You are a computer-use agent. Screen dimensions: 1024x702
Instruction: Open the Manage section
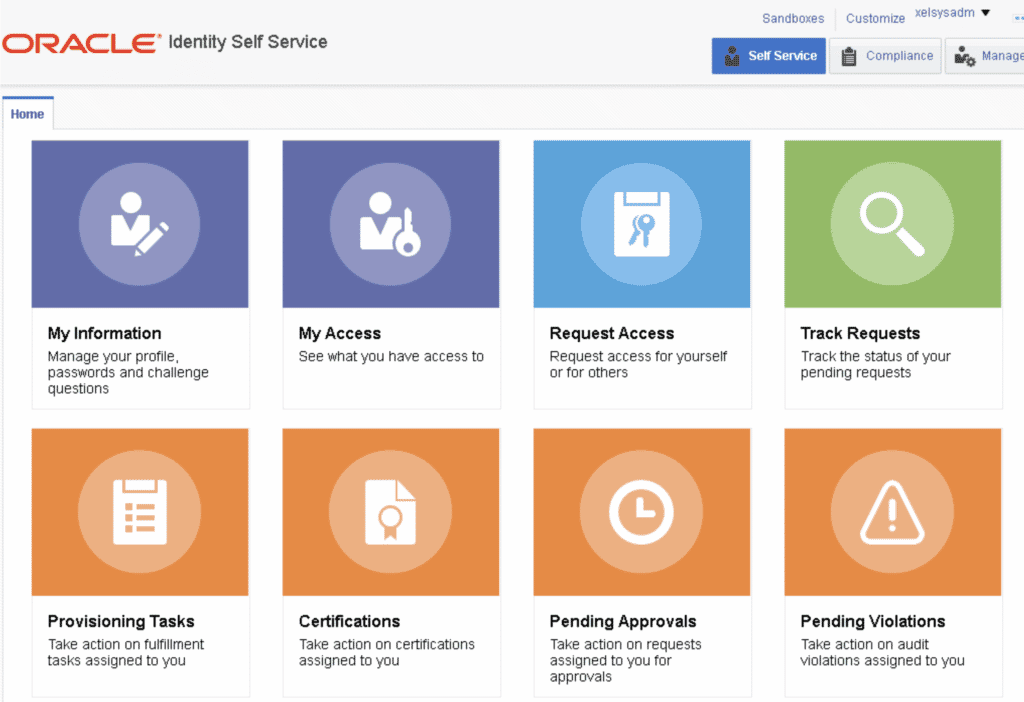[x=1000, y=56]
